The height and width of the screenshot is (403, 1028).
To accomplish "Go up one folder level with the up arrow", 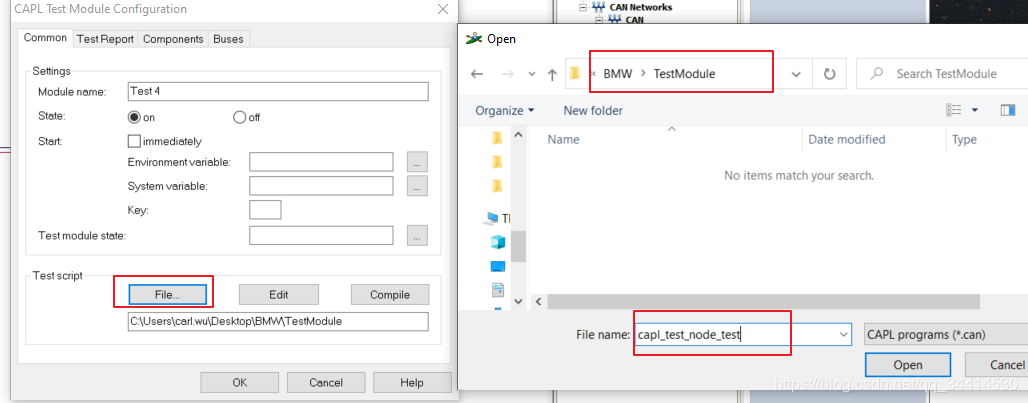I will click(x=552, y=74).
